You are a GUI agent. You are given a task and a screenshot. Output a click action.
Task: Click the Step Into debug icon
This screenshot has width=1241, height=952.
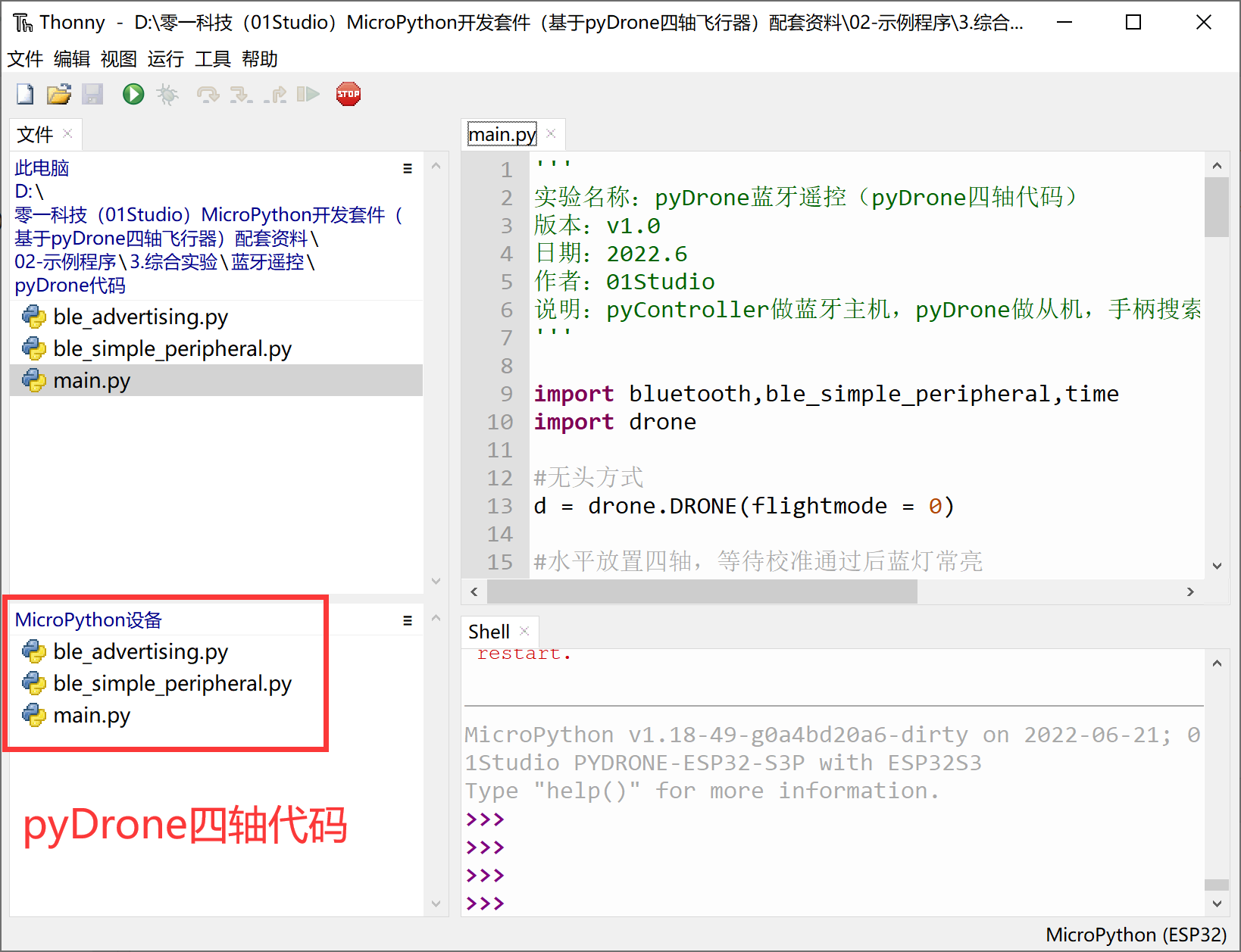241,94
